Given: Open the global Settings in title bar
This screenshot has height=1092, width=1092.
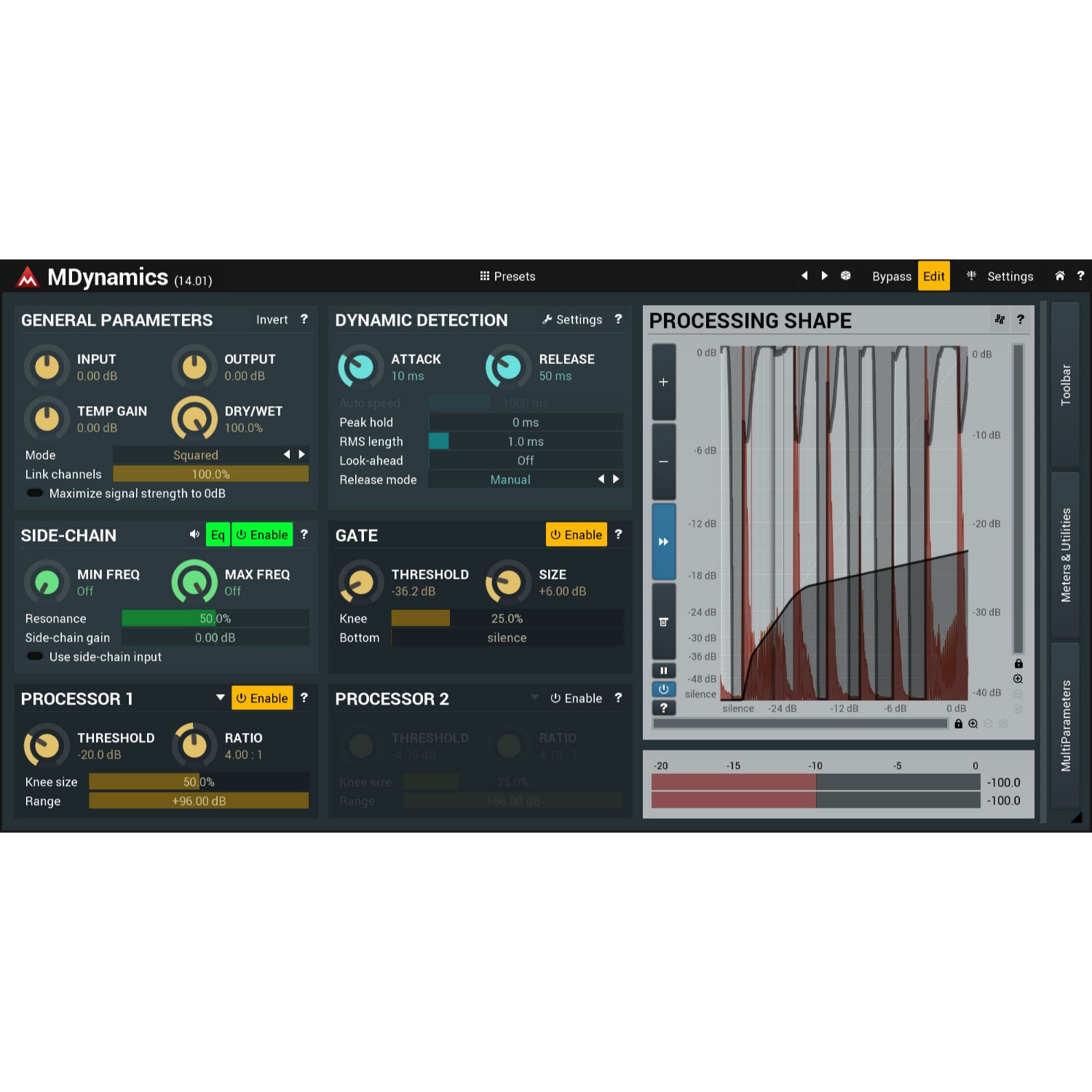Looking at the screenshot, I should [1010, 277].
